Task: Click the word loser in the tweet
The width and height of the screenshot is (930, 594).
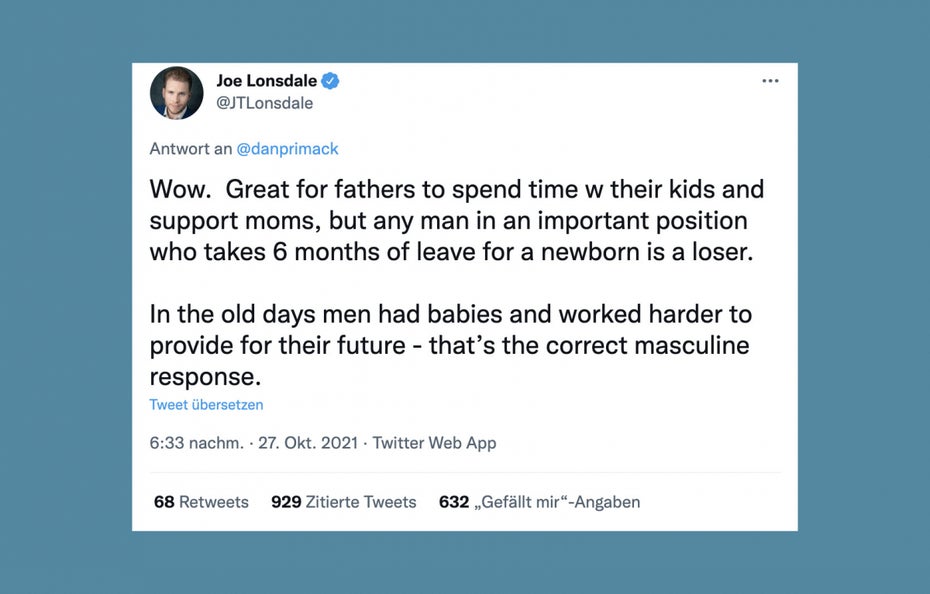Action: [x=722, y=252]
